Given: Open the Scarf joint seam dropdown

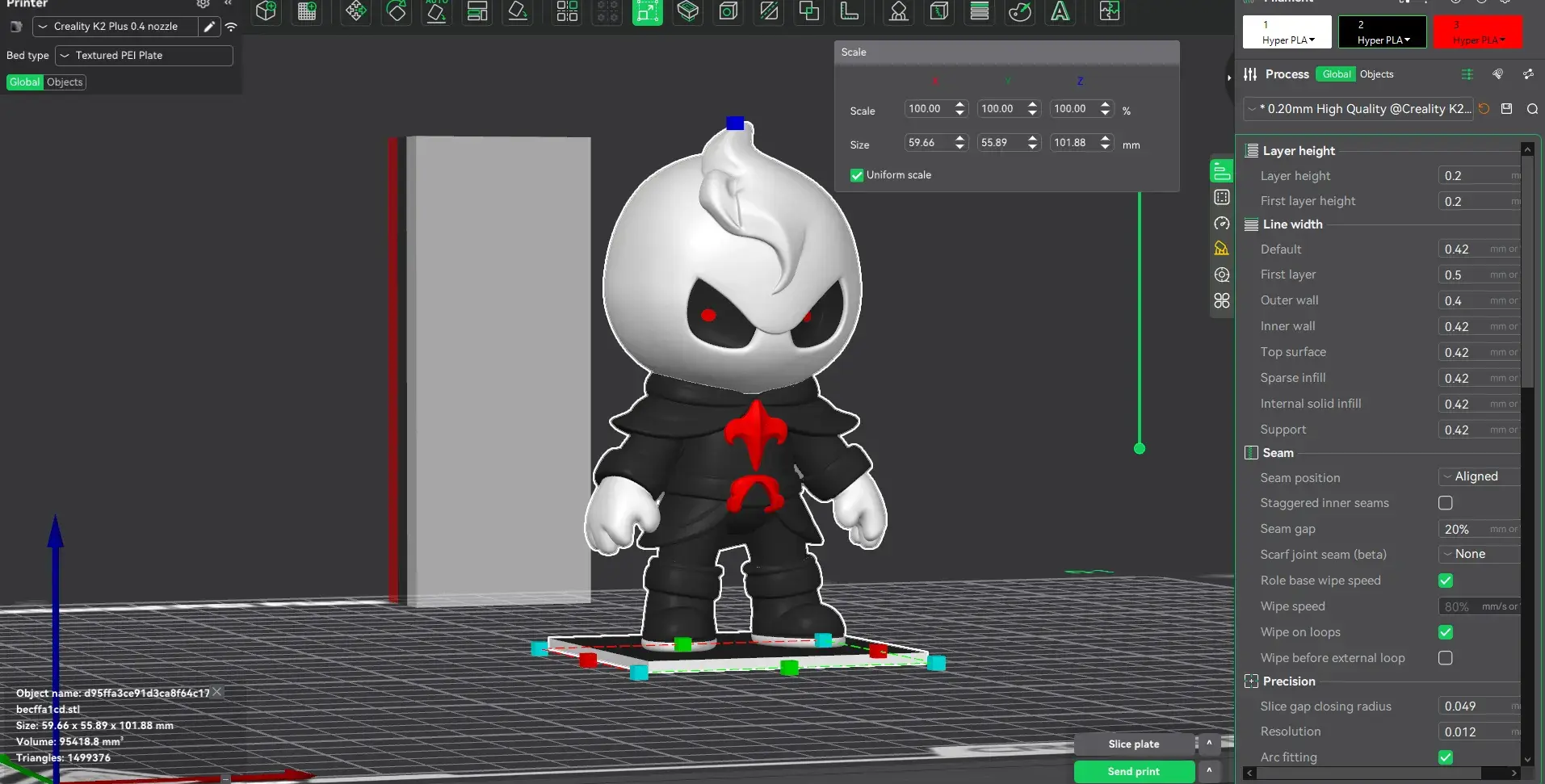Looking at the screenshot, I should (x=1480, y=554).
